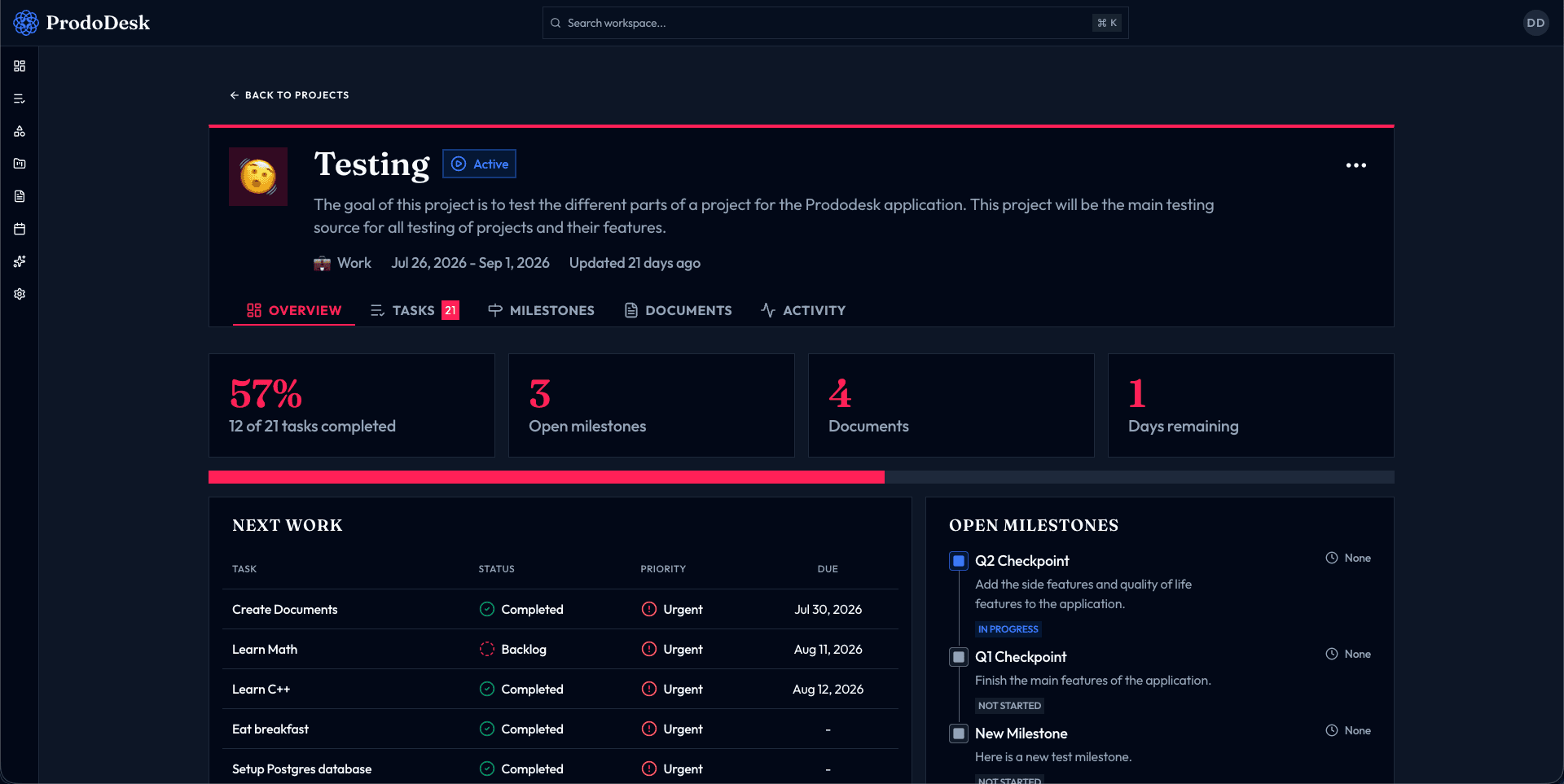Click the New Milestone due date clock icon

click(x=1332, y=730)
